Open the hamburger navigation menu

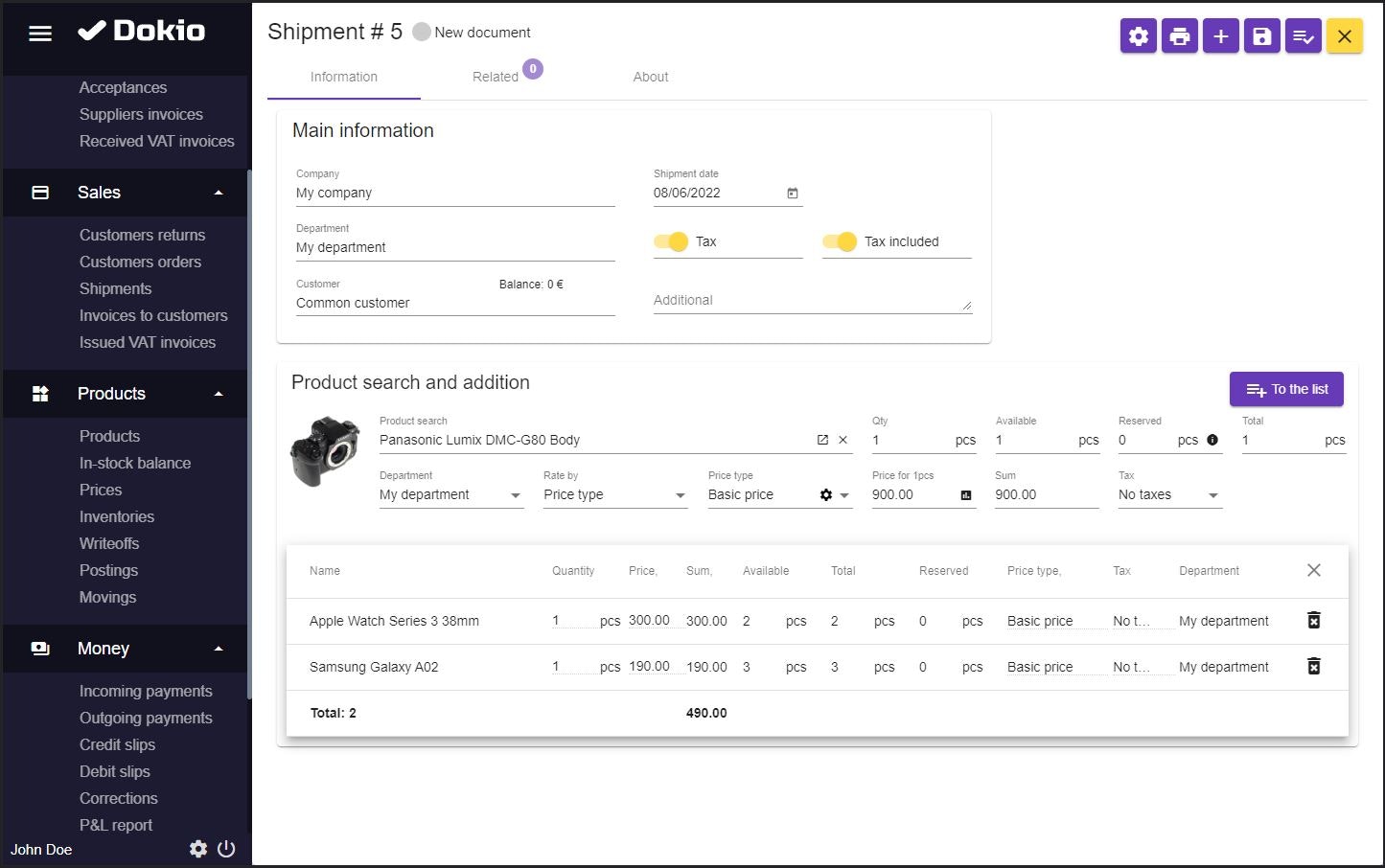coord(40,34)
